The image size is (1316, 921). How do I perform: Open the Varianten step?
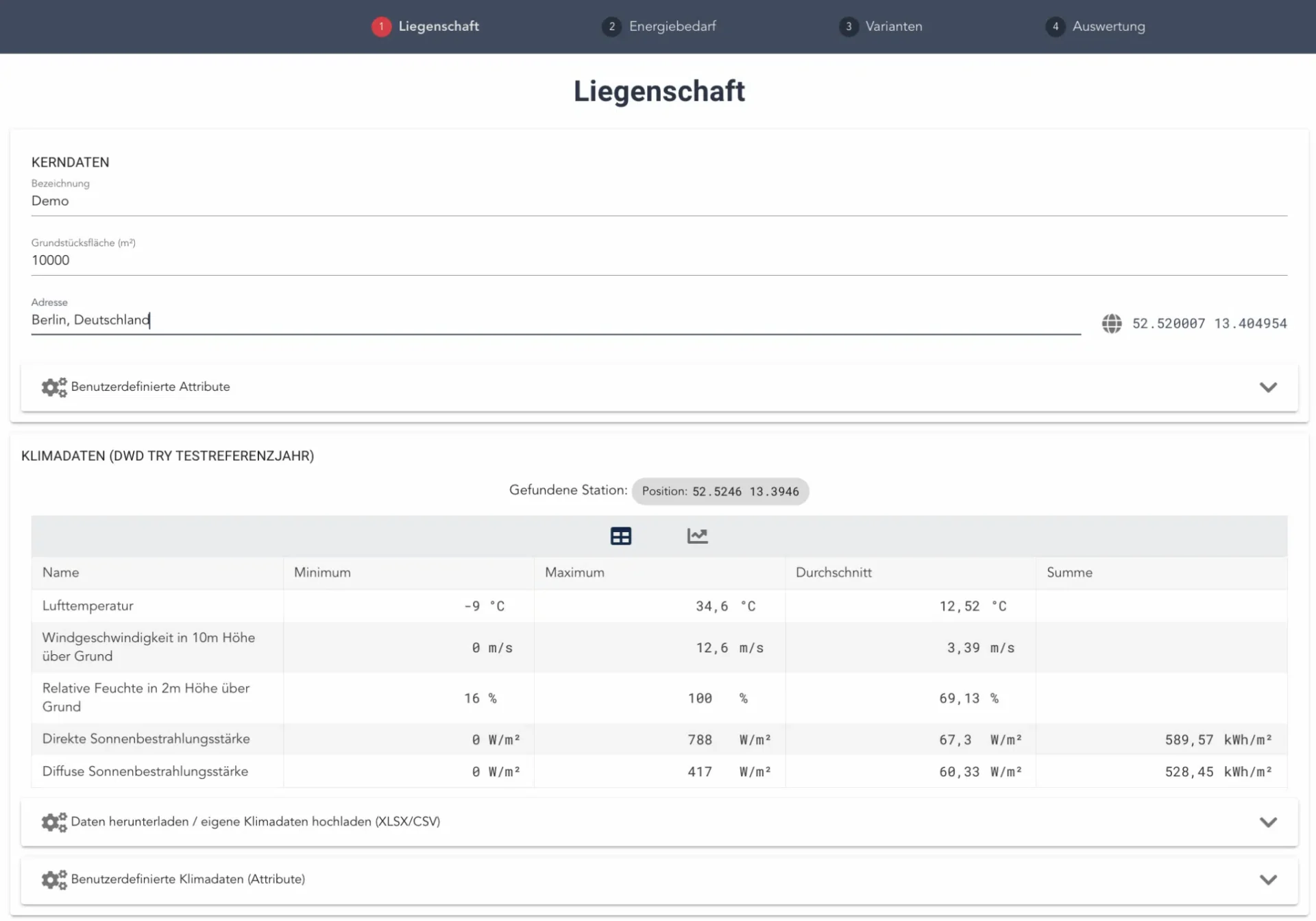pyautogui.click(x=893, y=27)
